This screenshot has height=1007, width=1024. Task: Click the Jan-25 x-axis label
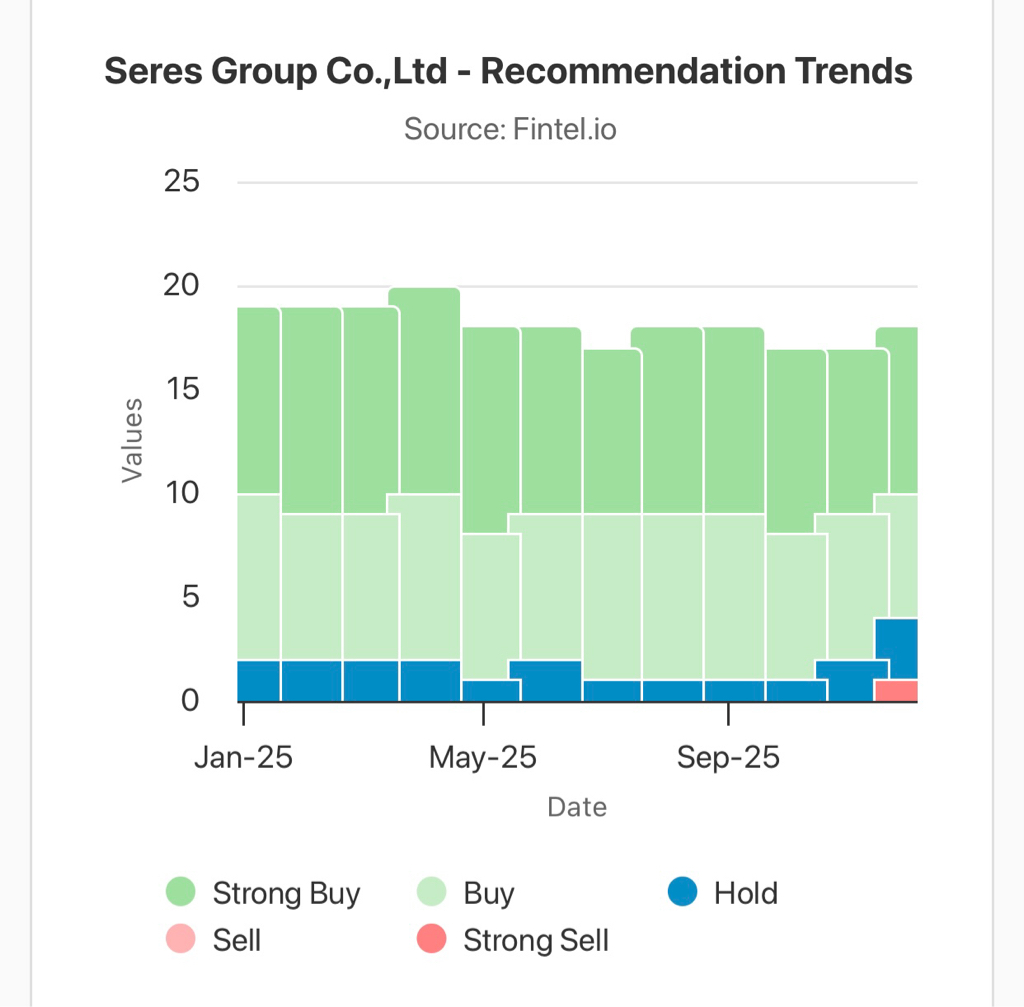pyautogui.click(x=243, y=758)
